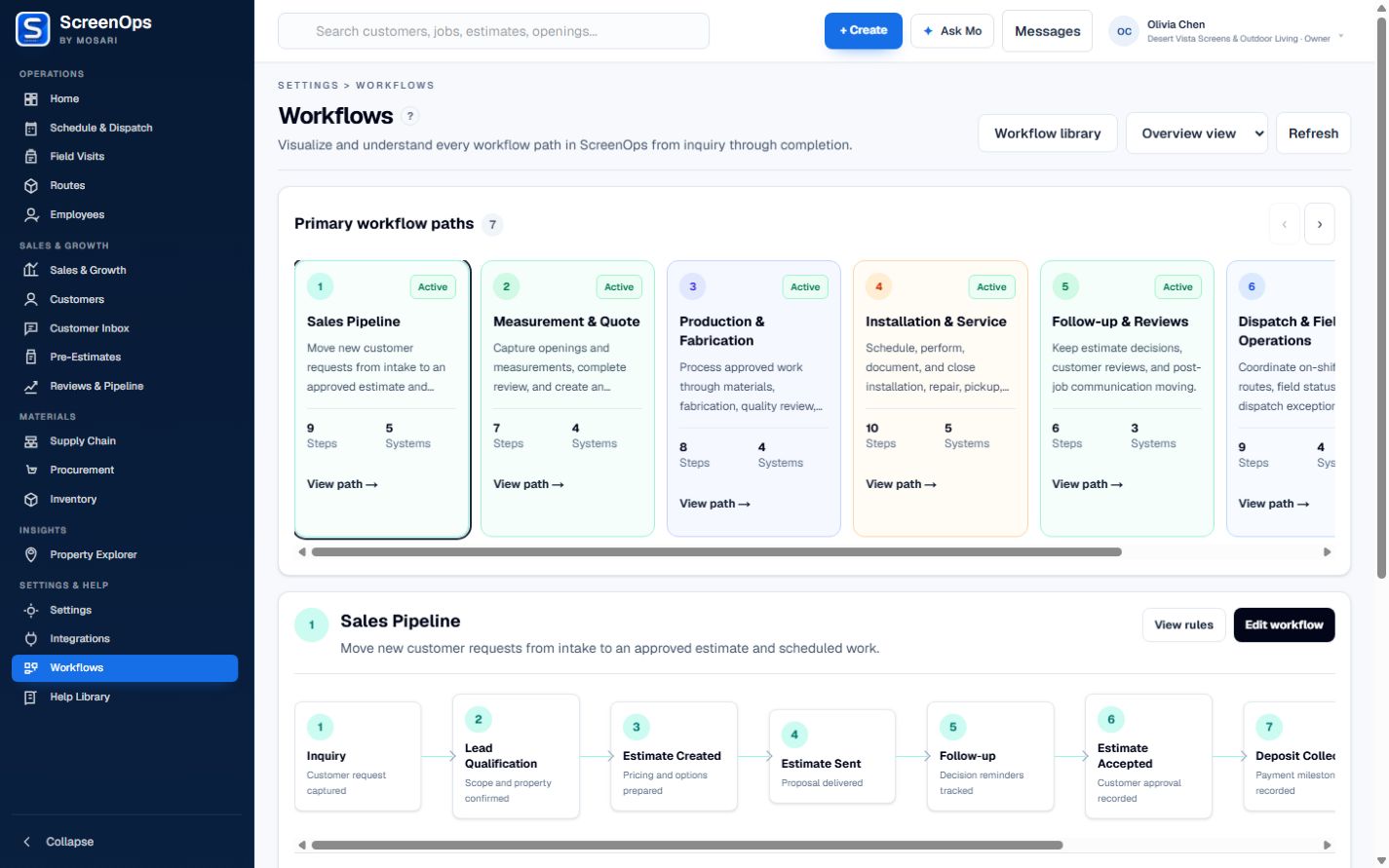This screenshot has width=1389, height=868.
Task: Click the search customers and jobs field
Action: pyautogui.click(x=493, y=31)
